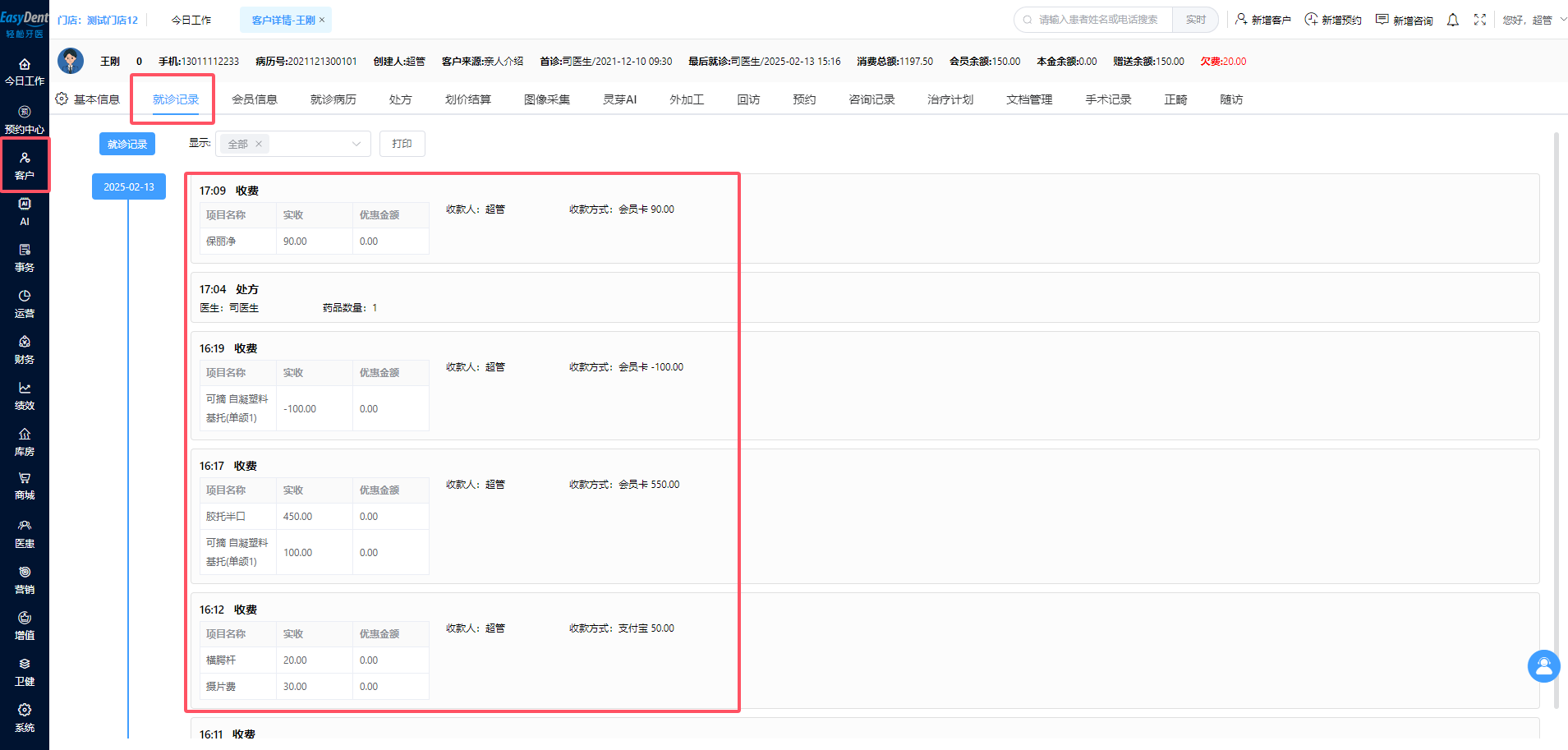
Task: Click the -100.00 实收 cell
Action: pyautogui.click(x=315, y=408)
